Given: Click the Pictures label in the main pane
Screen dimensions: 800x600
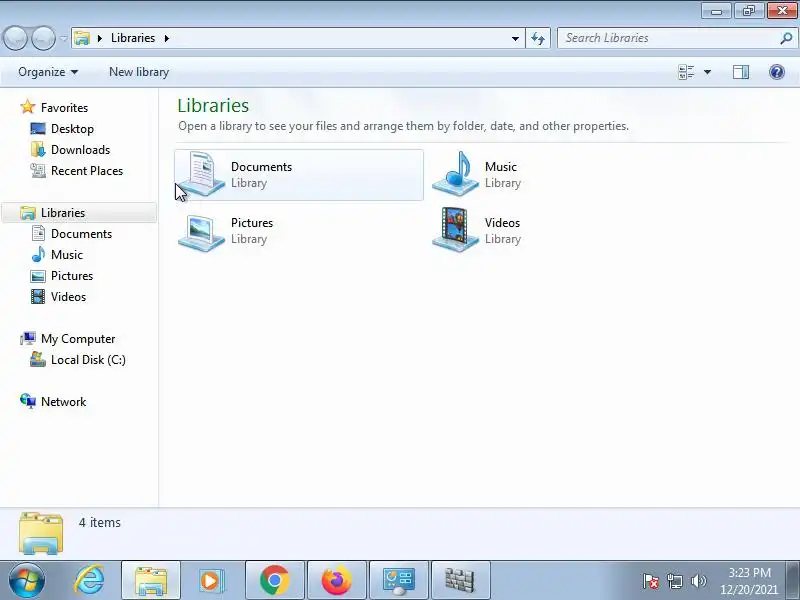Looking at the screenshot, I should (x=252, y=223).
